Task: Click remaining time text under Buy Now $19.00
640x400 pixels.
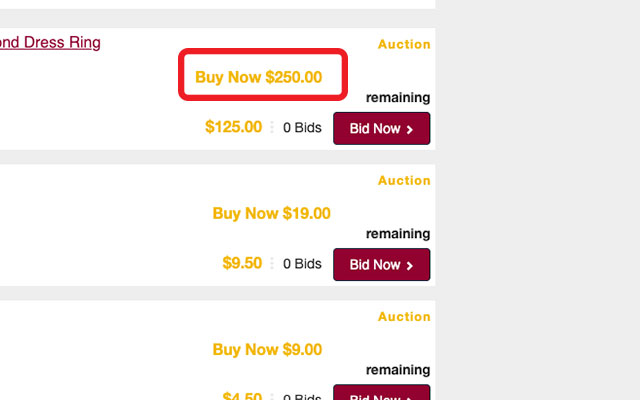Action: (398, 234)
